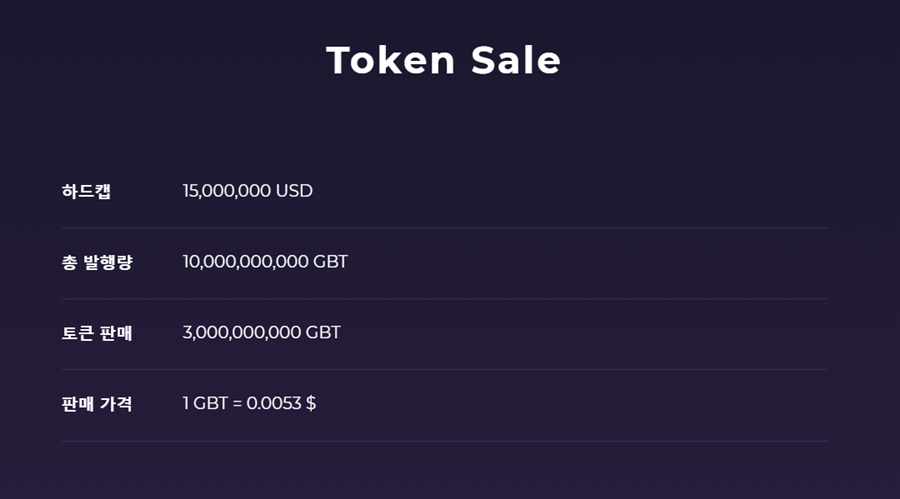This screenshot has height=499, width=900.
Task: Click GBT in the 토큰 판매 row
Action: coord(323,333)
